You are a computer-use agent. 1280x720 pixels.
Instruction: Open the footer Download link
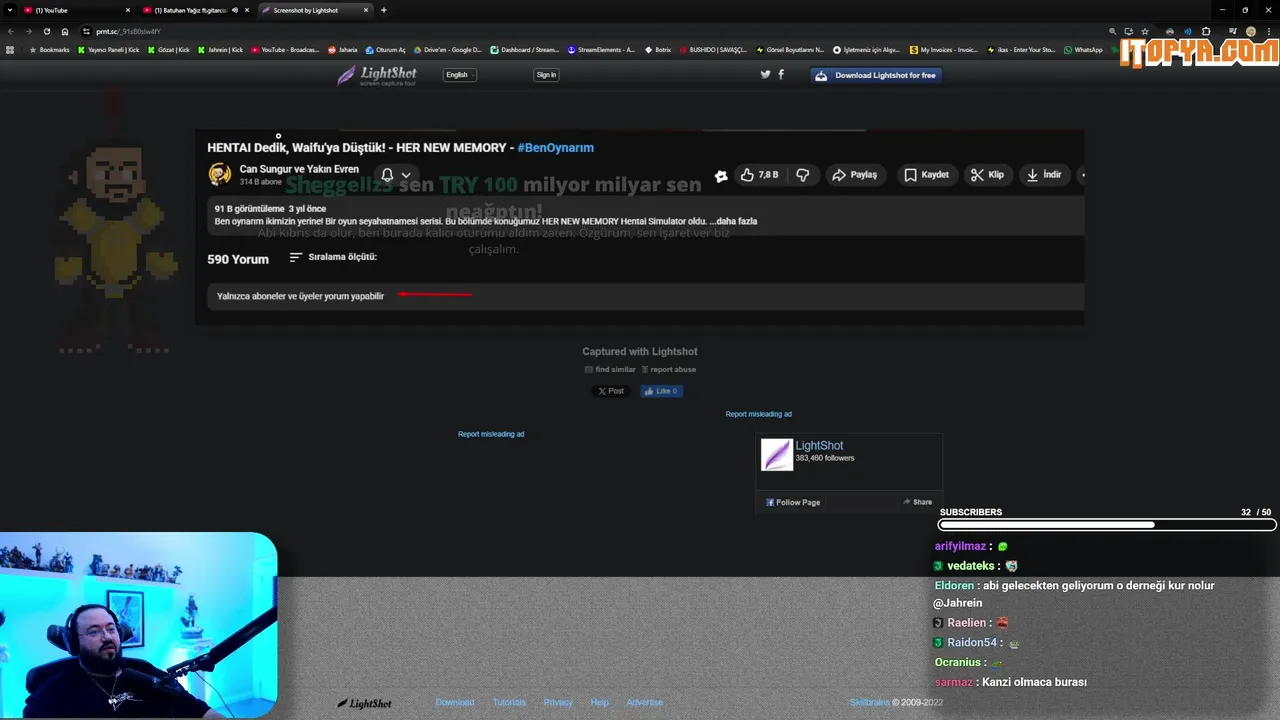coord(455,702)
